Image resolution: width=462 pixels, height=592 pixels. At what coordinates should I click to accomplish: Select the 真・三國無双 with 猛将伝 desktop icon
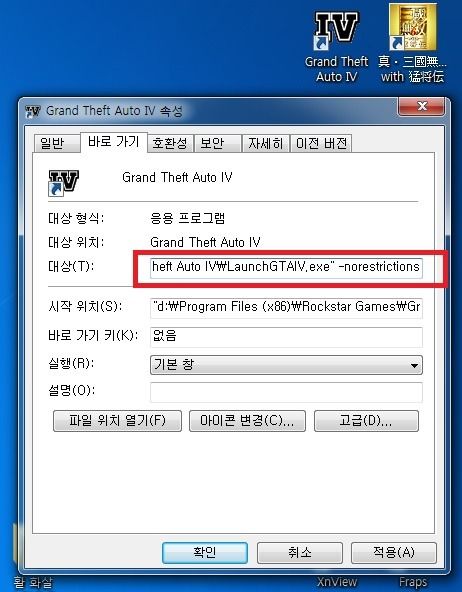[413, 43]
